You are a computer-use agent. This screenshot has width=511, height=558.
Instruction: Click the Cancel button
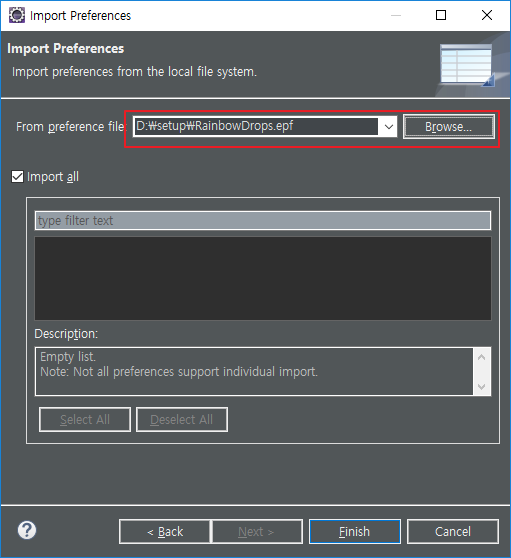[x=453, y=532]
